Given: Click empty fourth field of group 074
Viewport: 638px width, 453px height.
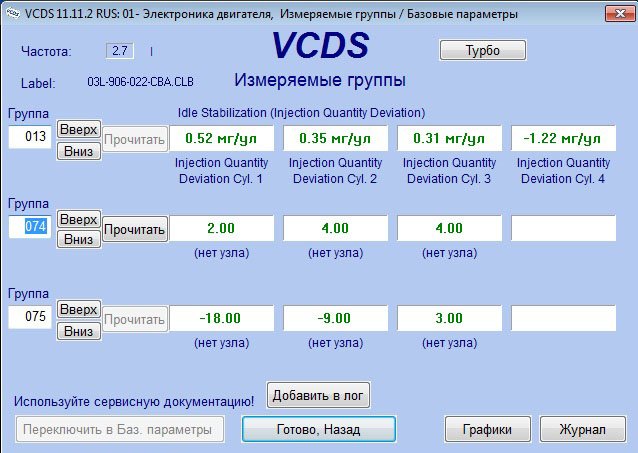Looking at the screenshot, I should [563, 228].
